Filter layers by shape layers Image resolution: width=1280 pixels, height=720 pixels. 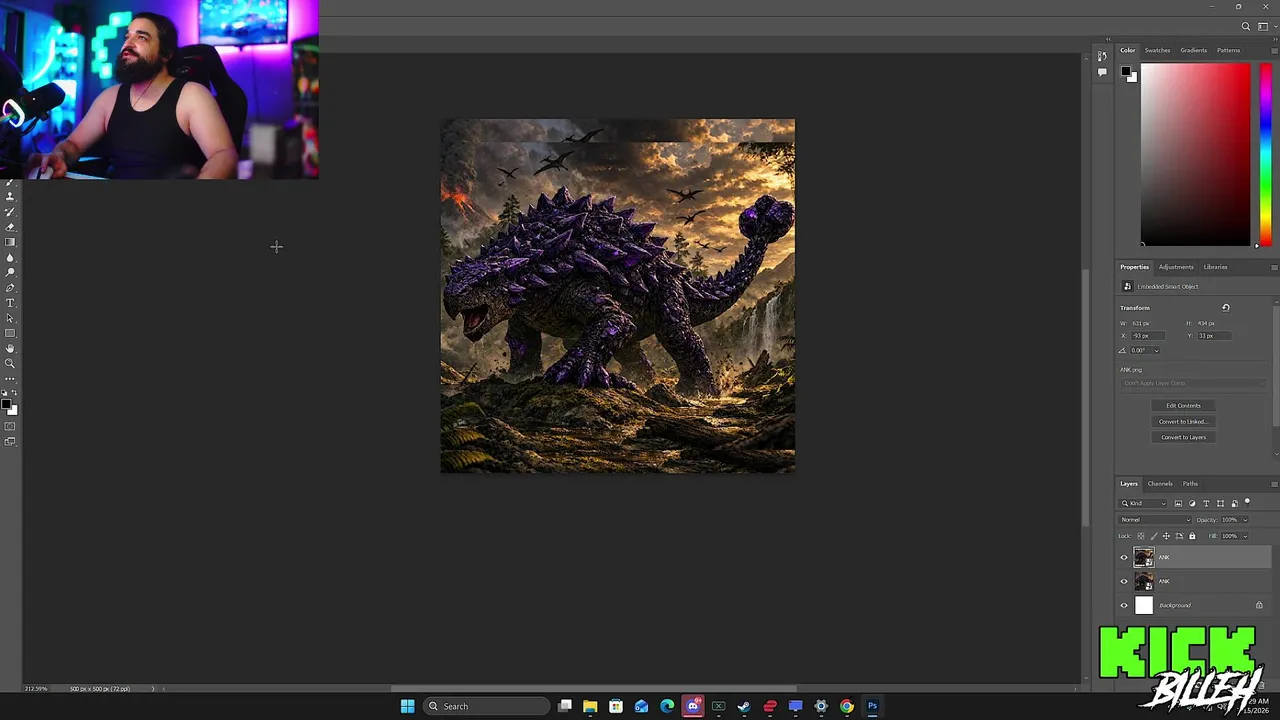[x=1220, y=504]
